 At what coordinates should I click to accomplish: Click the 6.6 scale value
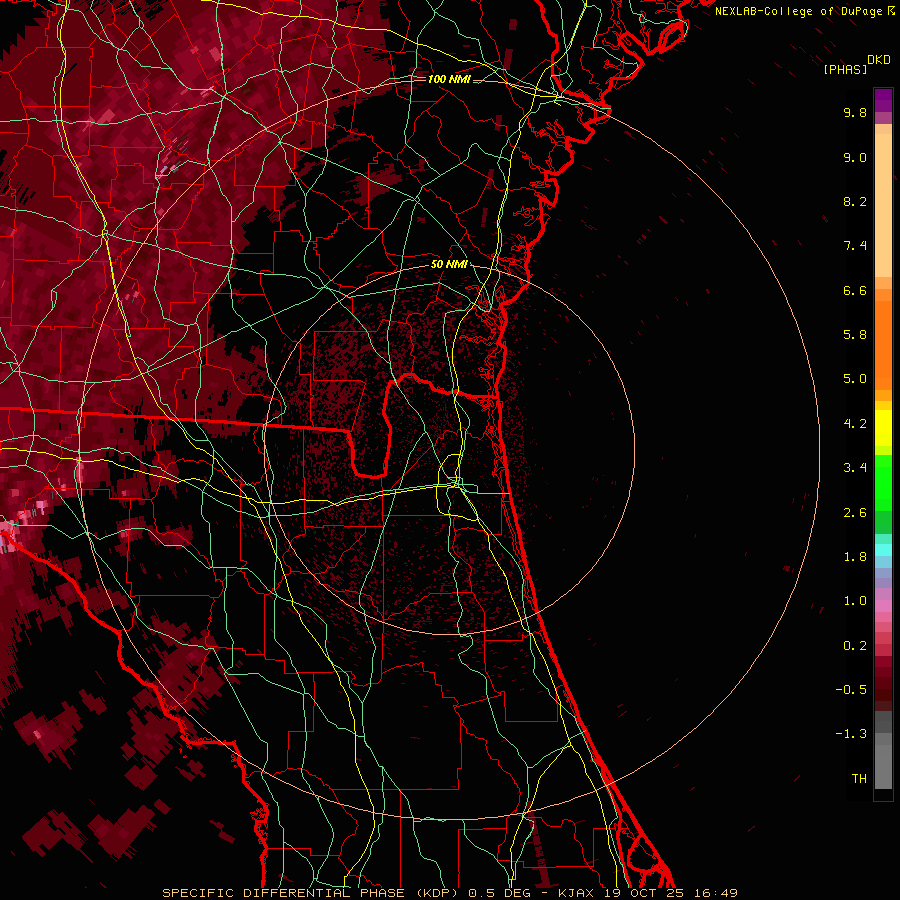pyautogui.click(x=855, y=290)
